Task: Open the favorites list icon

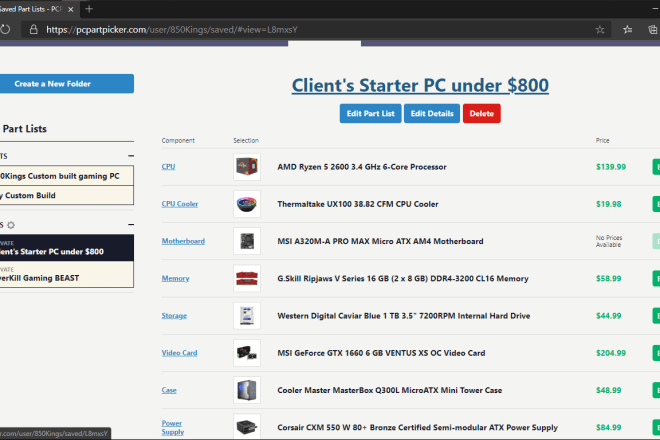Action: [628, 29]
